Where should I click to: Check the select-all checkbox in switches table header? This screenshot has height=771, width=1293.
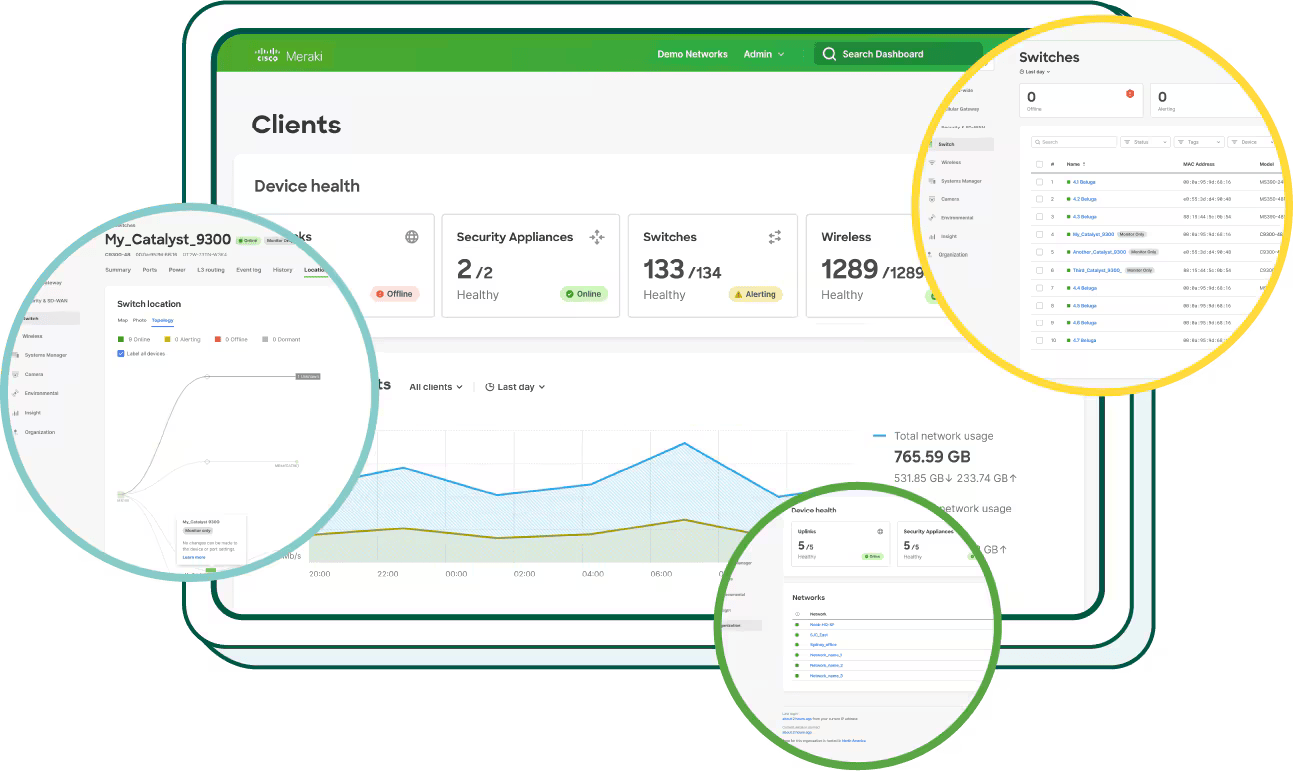(1039, 164)
